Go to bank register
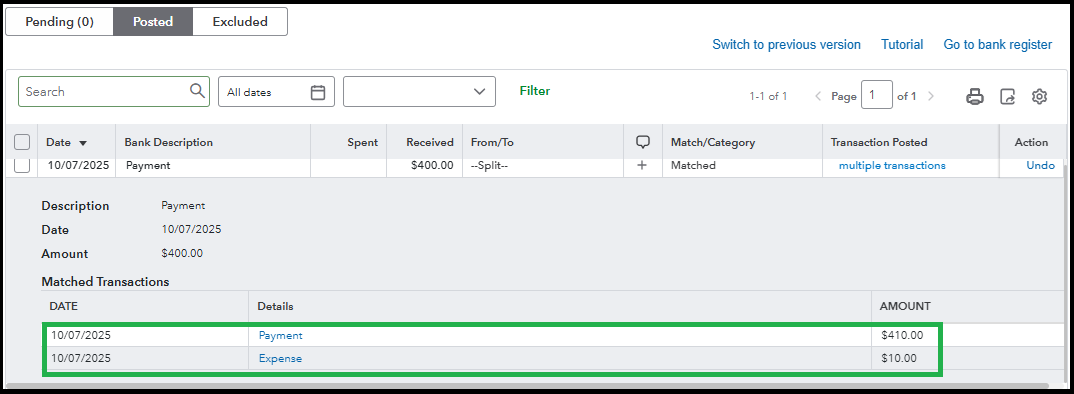This screenshot has height=394, width=1074. pos(997,45)
